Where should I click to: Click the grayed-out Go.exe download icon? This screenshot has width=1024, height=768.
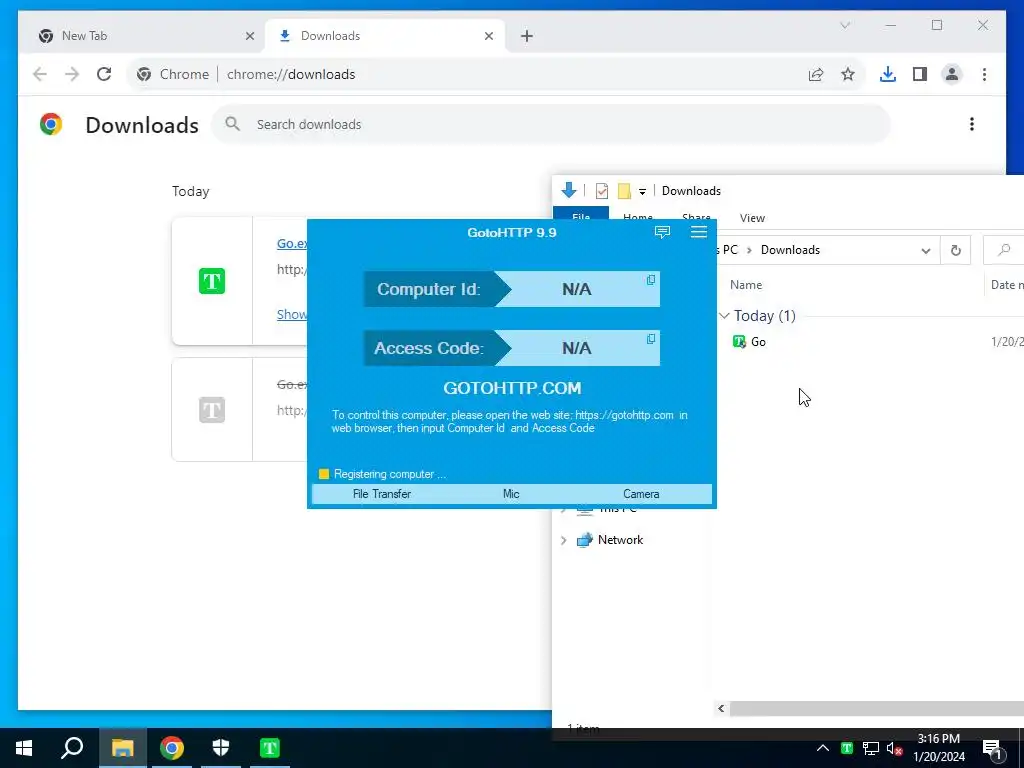[212, 410]
